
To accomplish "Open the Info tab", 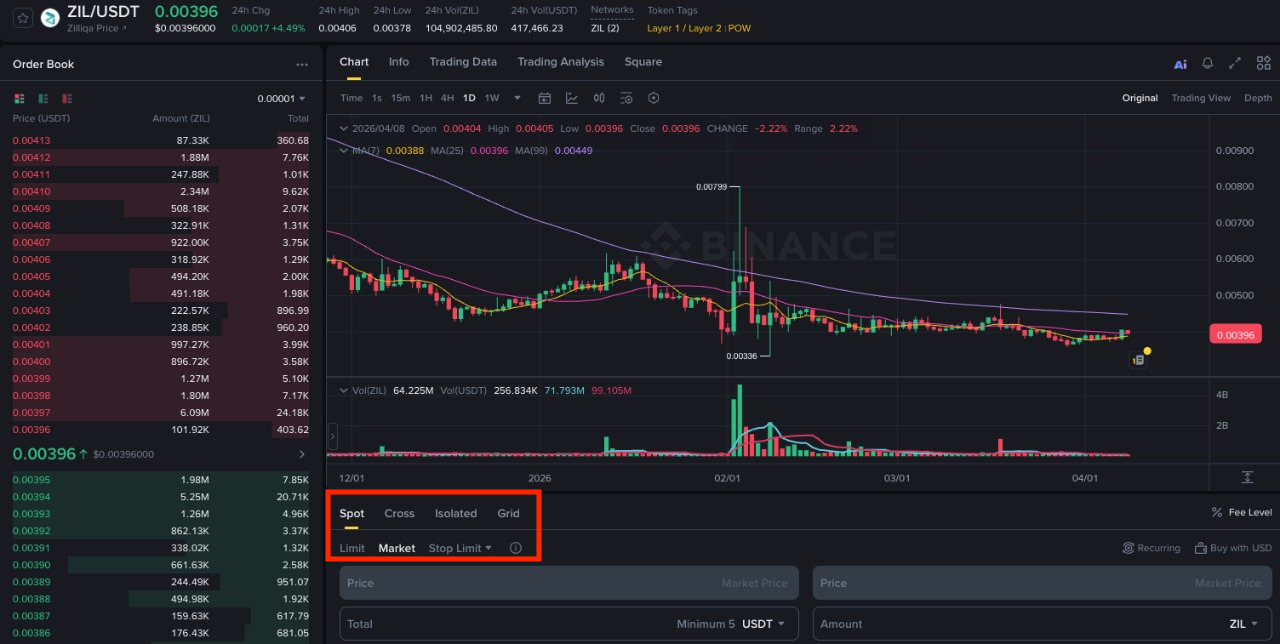I will click(x=399, y=62).
